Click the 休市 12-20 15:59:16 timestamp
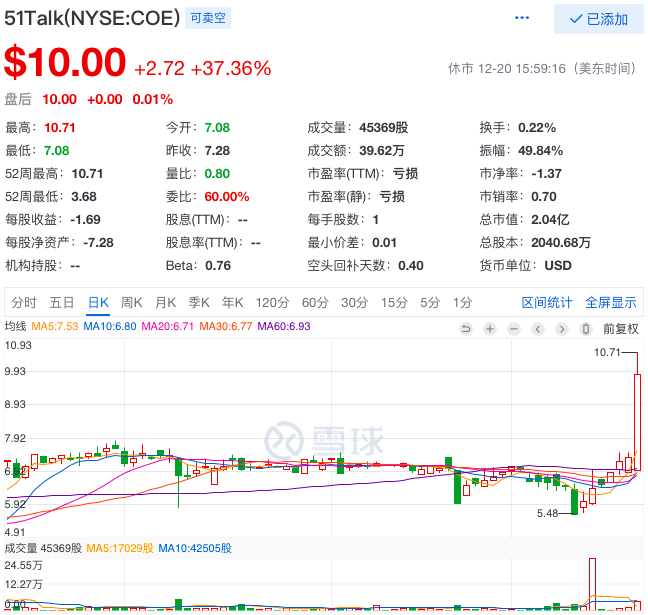This screenshot has width=648, height=615. pyautogui.click(x=542, y=68)
